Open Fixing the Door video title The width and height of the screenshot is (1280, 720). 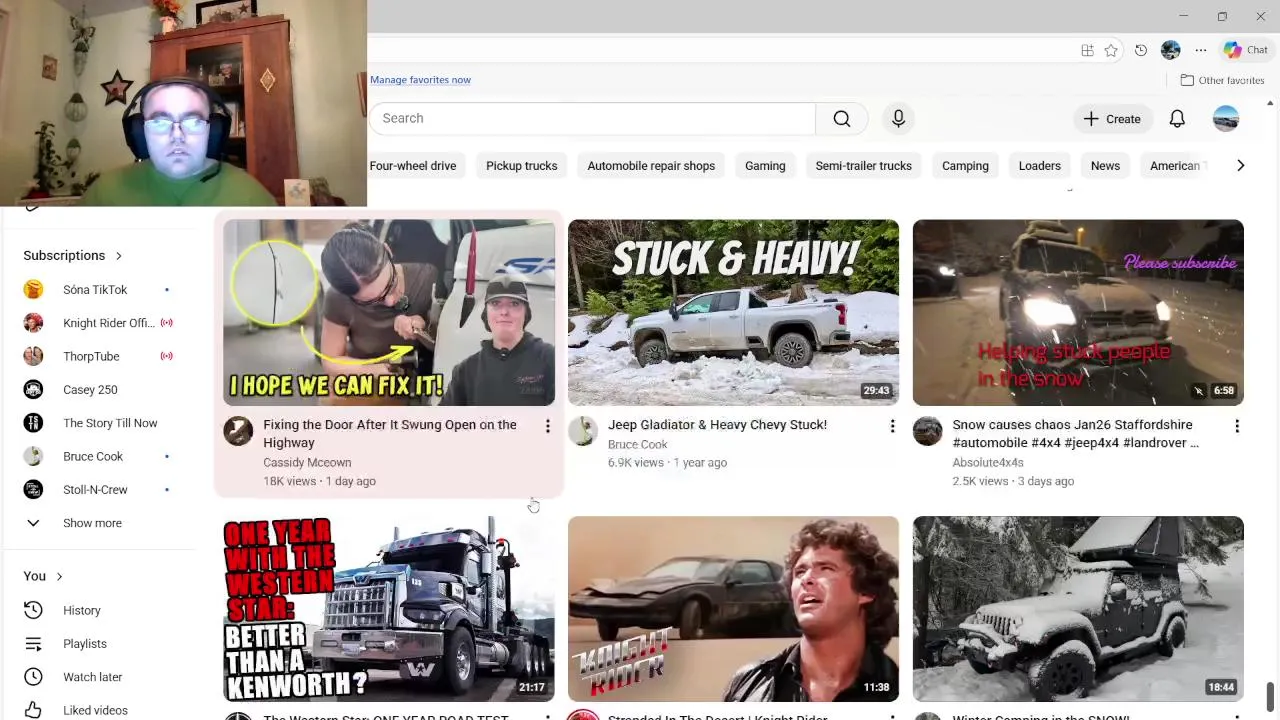(390, 434)
